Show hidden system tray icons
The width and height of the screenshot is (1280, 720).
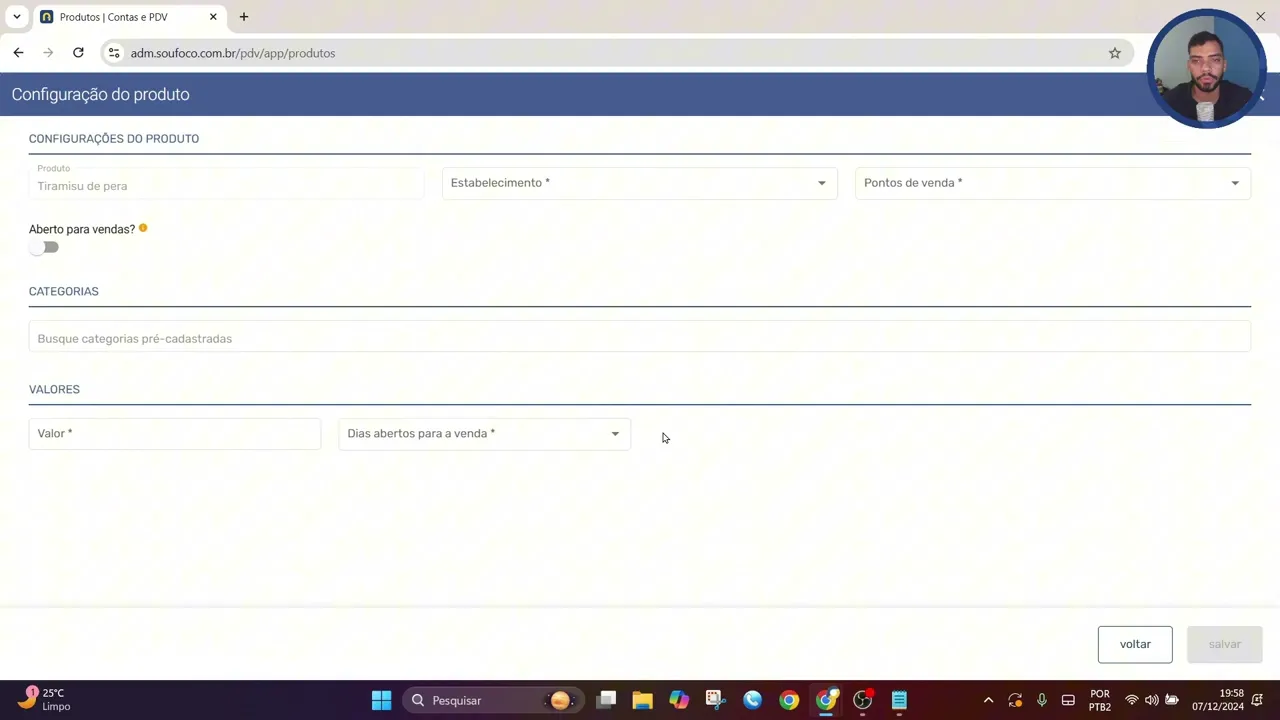(x=988, y=700)
